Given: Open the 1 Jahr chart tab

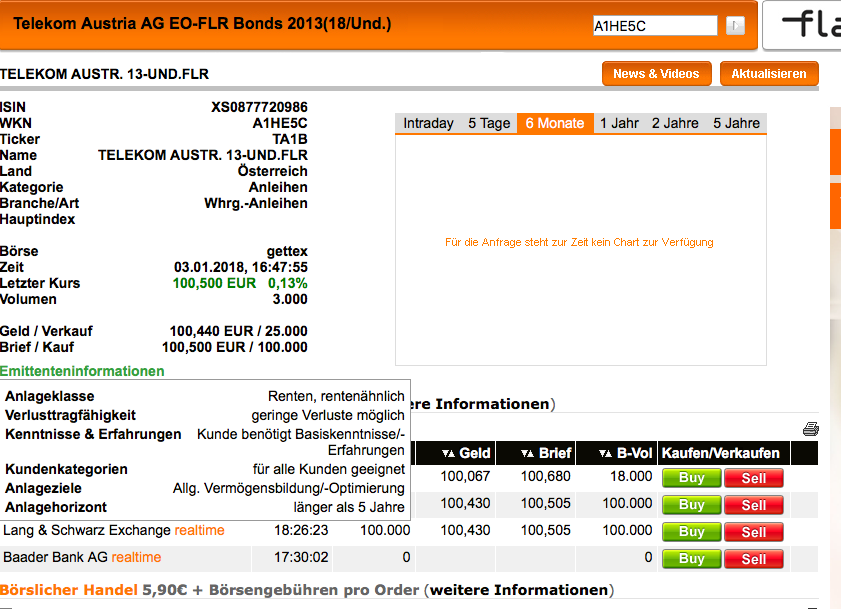Looking at the screenshot, I should click(619, 123).
